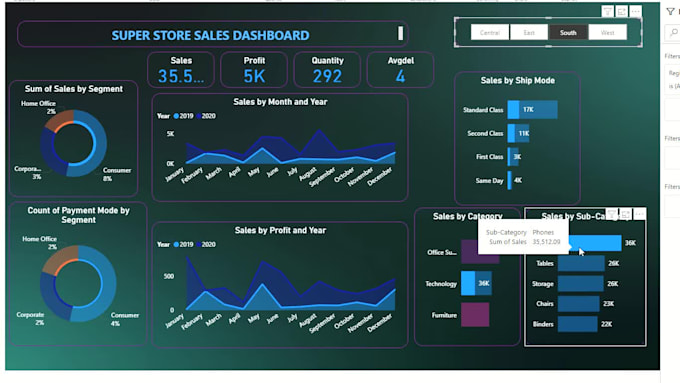Click the Filters pane funnel icon
The image size is (680, 383).
[x=670, y=12]
